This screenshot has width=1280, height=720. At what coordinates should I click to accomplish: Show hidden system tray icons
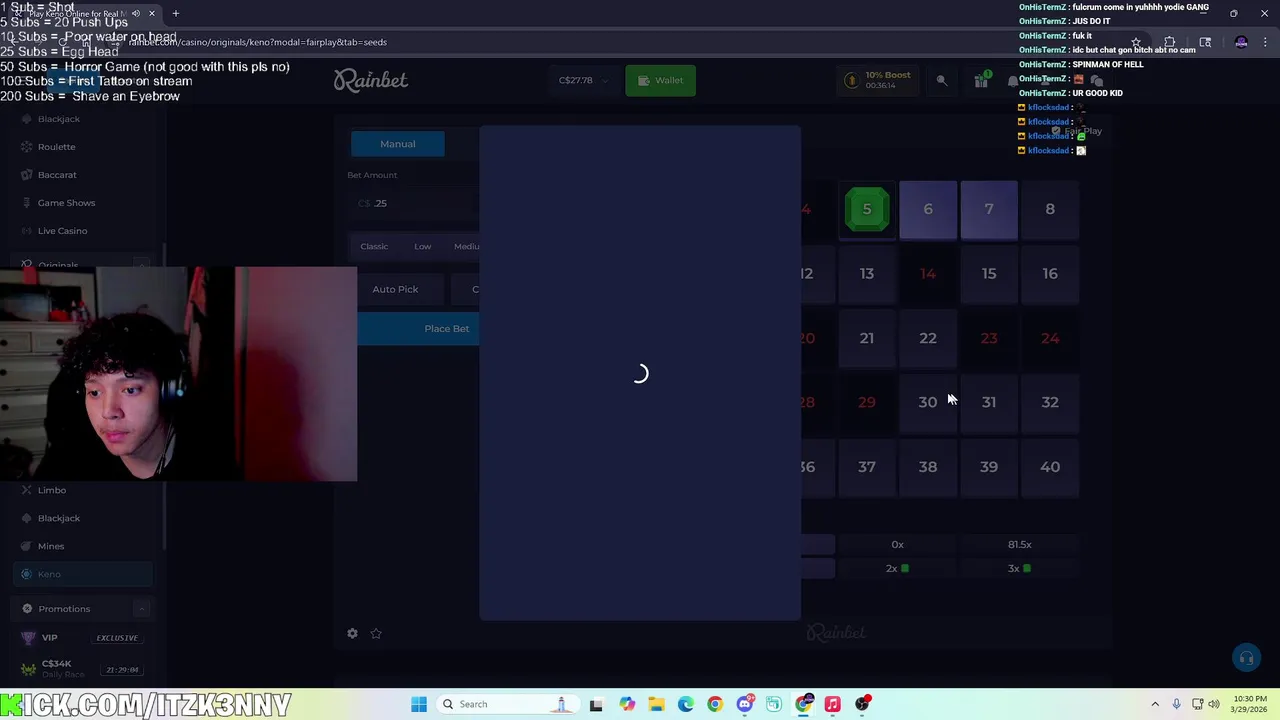click(1155, 704)
